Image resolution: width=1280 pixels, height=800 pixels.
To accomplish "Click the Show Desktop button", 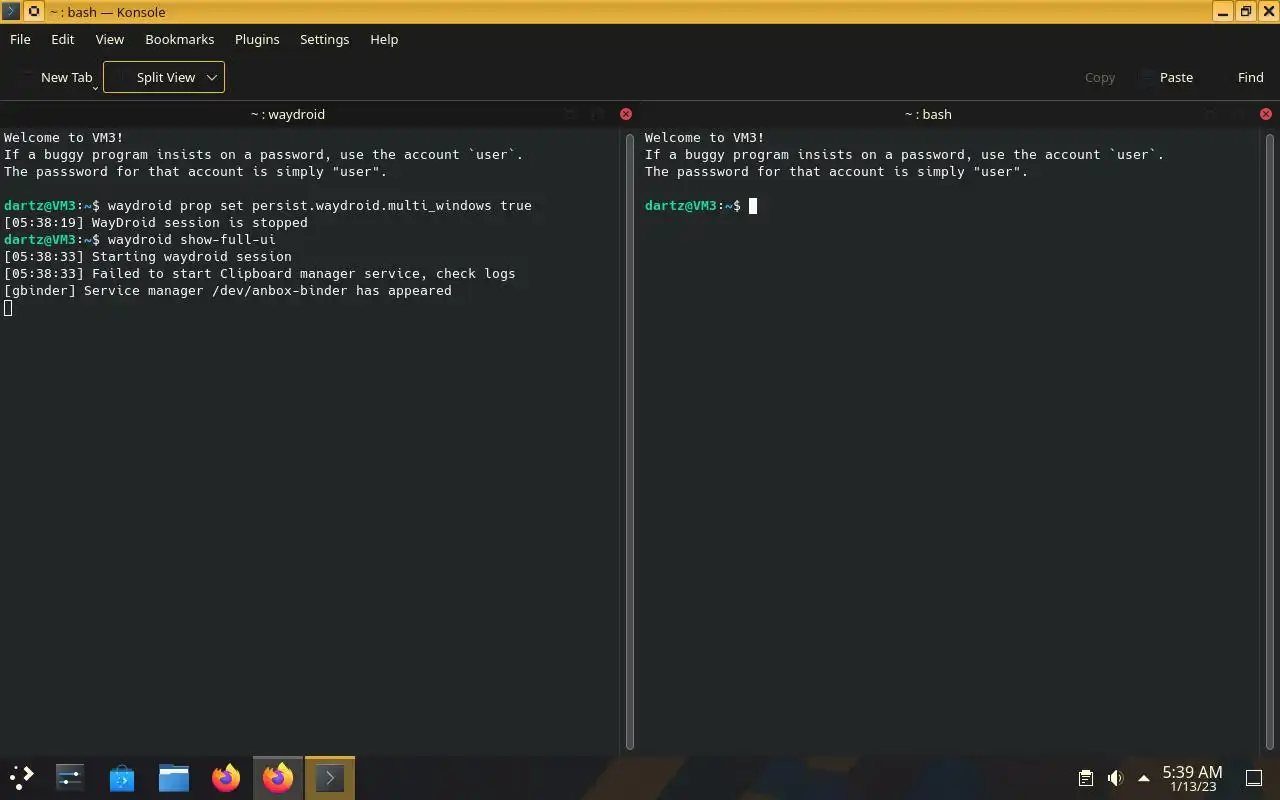I will pyautogui.click(x=1254, y=778).
